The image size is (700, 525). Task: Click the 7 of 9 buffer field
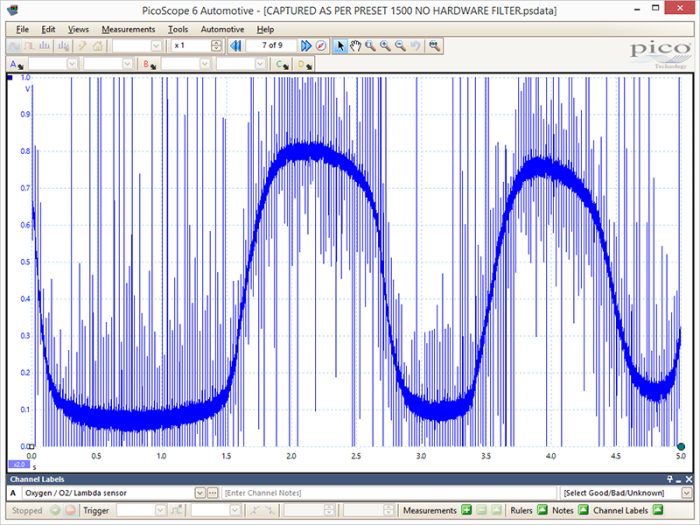click(x=271, y=46)
